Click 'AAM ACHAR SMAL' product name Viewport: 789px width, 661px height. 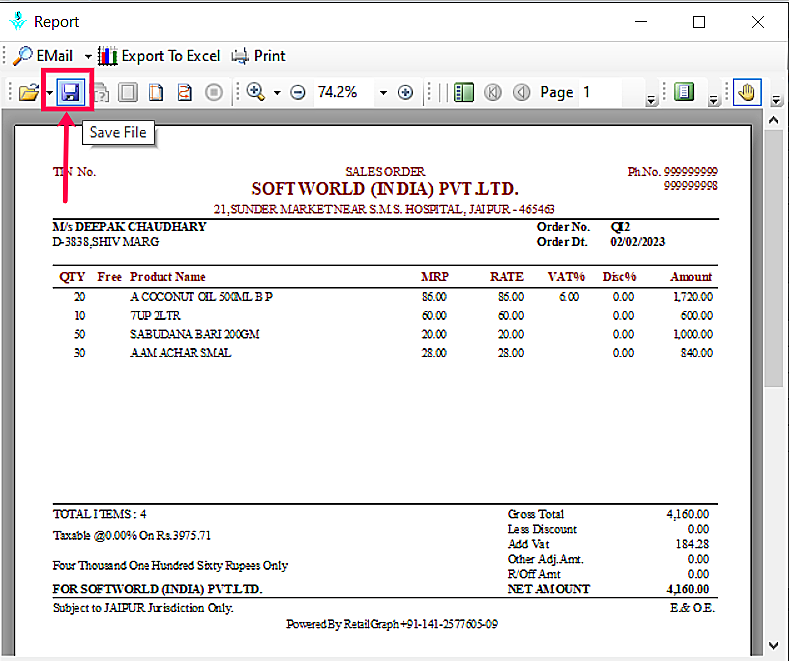(x=181, y=353)
